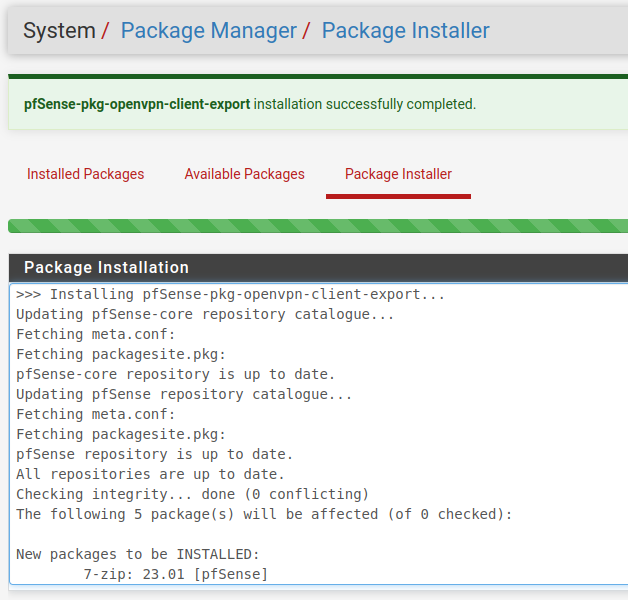Select the Package Installer tab
The image size is (628, 600).
(398, 174)
